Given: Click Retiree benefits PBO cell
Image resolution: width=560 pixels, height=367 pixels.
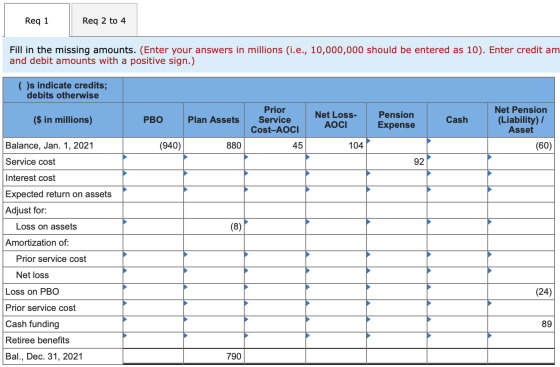Looking at the screenshot, I should tap(153, 340).
